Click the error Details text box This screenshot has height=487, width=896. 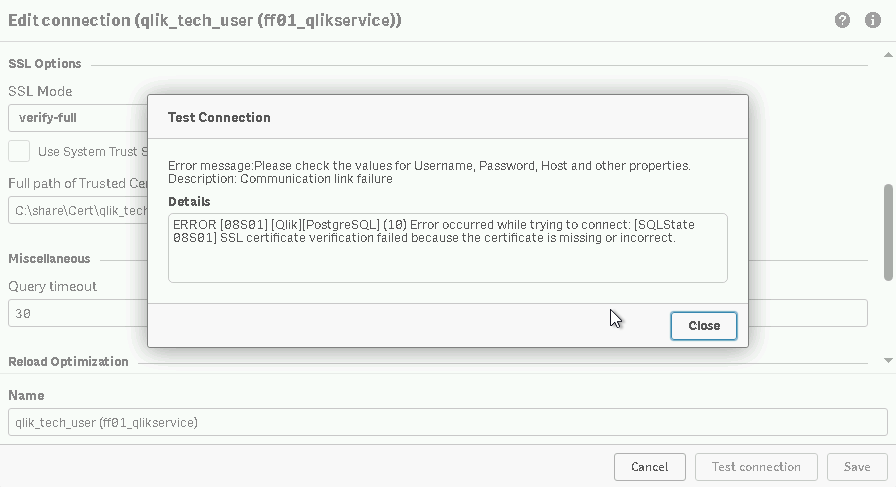click(x=447, y=247)
